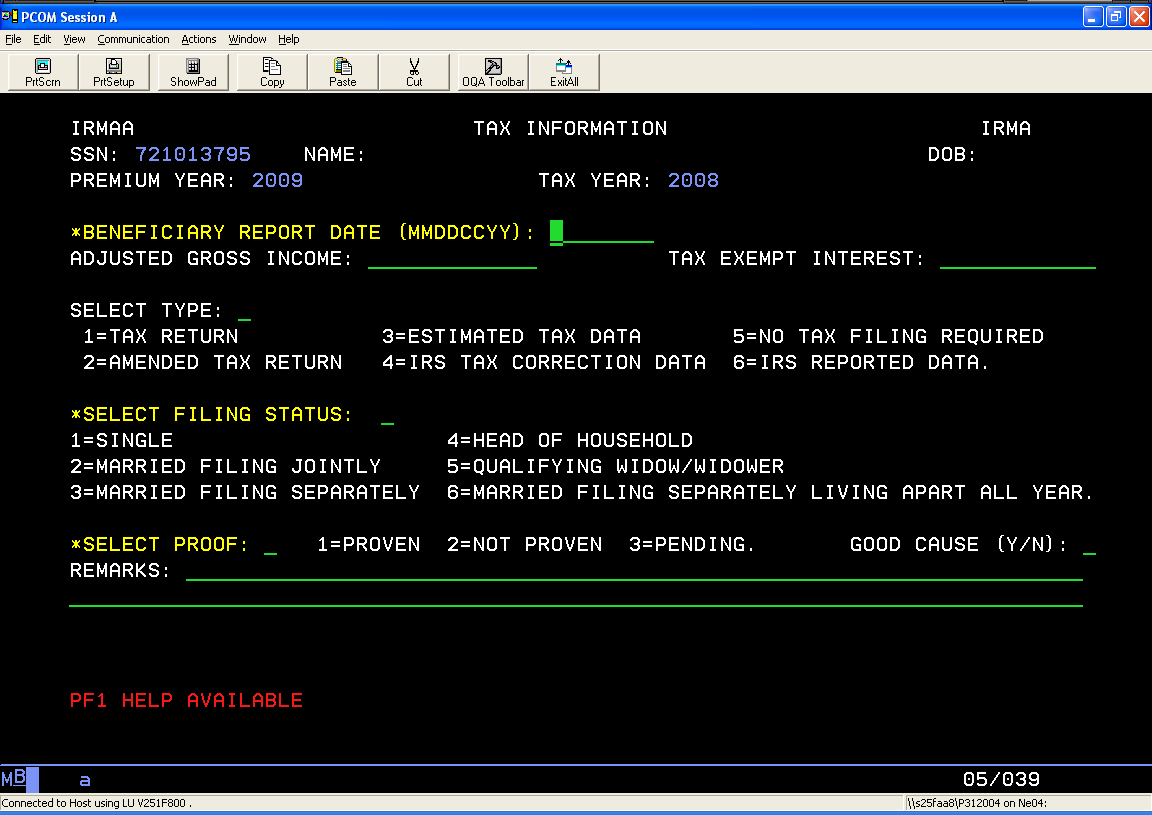Open PrtSetup from the toolbar
This screenshot has width=1152, height=815.
click(114, 72)
